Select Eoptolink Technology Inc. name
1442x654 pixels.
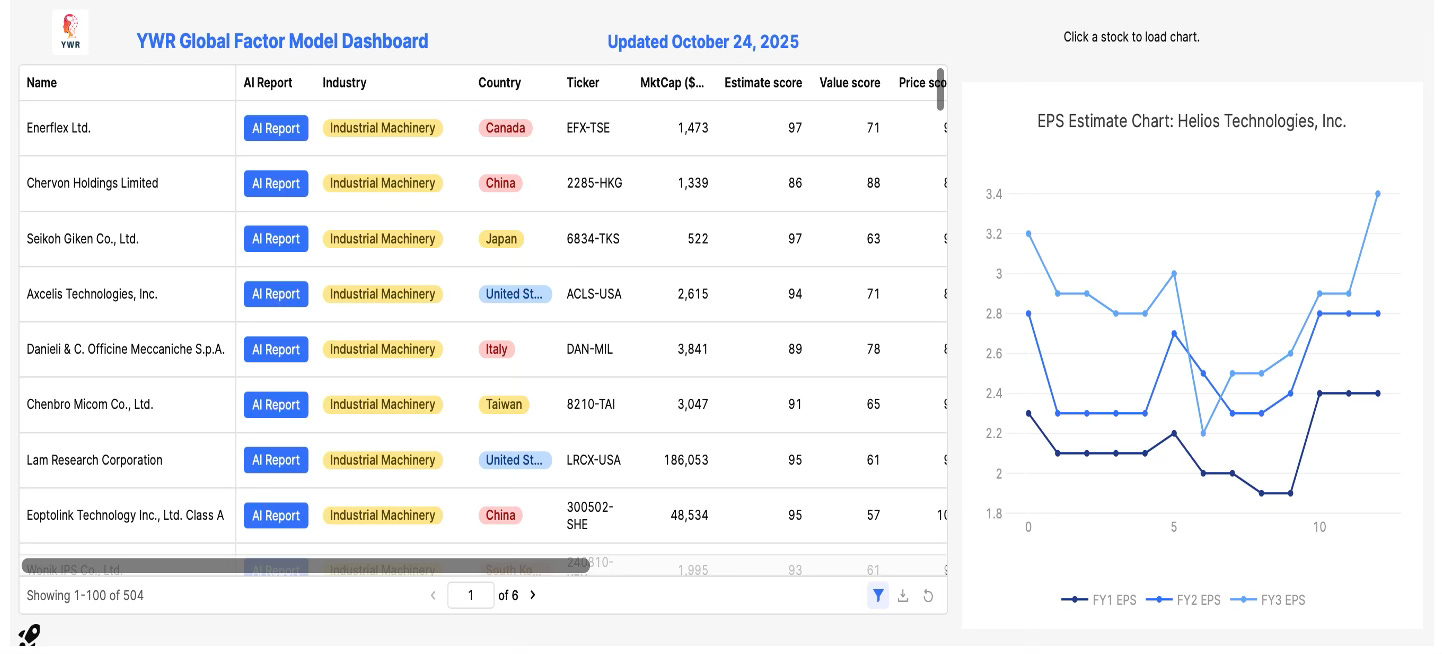(x=125, y=515)
